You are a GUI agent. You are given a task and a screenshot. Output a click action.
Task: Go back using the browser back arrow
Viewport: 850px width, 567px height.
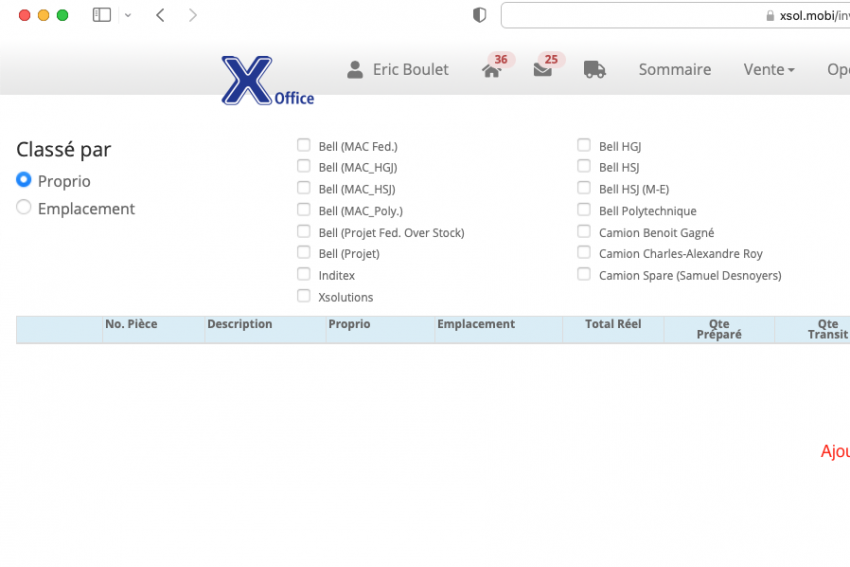160,15
